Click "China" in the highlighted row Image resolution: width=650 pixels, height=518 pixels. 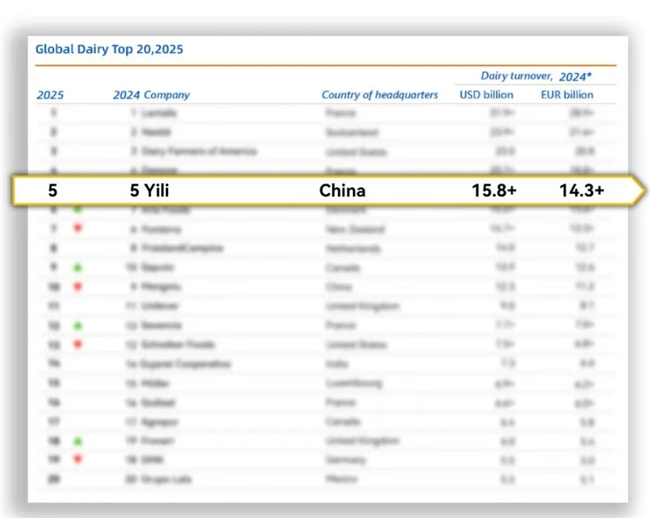[342, 190]
